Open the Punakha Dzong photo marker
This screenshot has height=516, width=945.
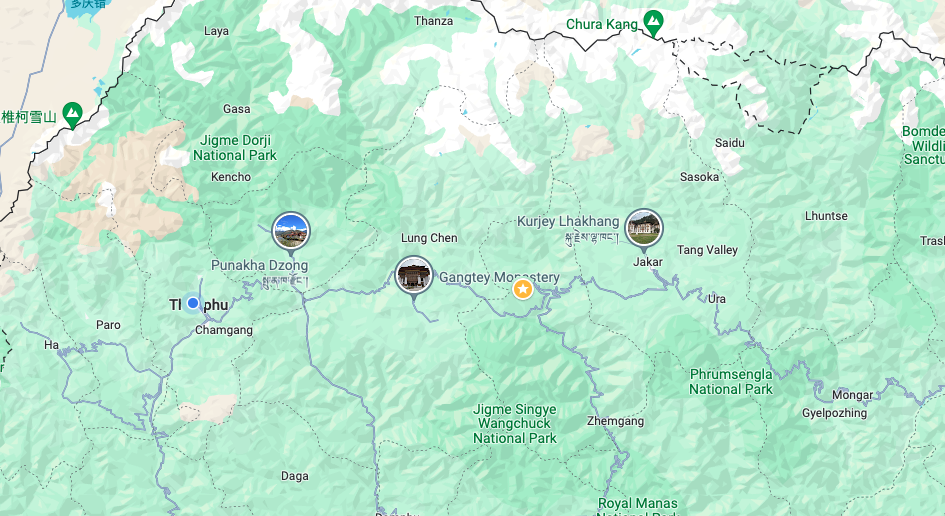click(x=291, y=231)
